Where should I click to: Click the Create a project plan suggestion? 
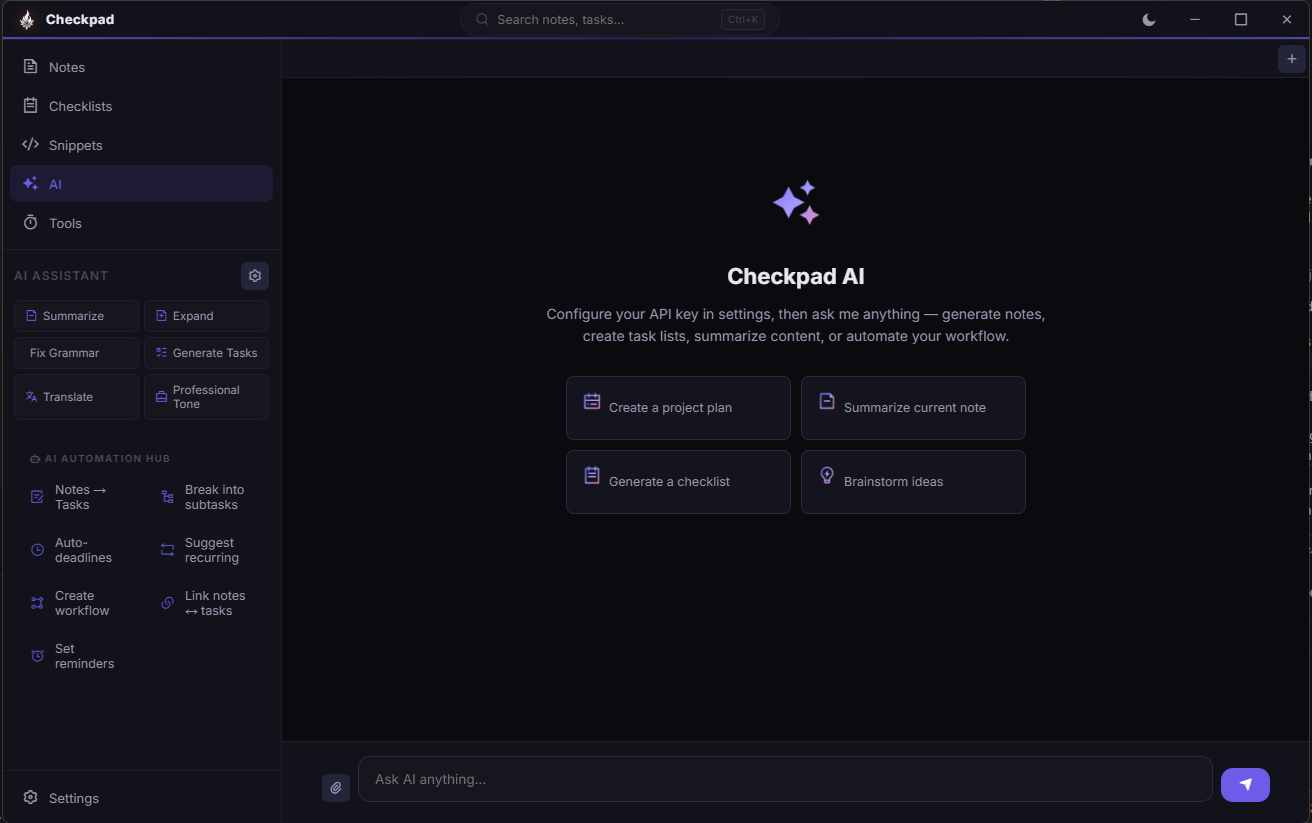(x=678, y=407)
